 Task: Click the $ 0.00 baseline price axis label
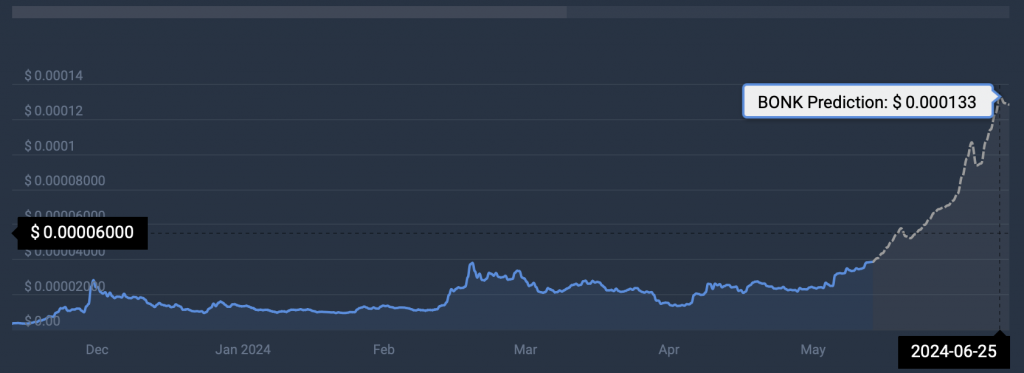pos(42,321)
